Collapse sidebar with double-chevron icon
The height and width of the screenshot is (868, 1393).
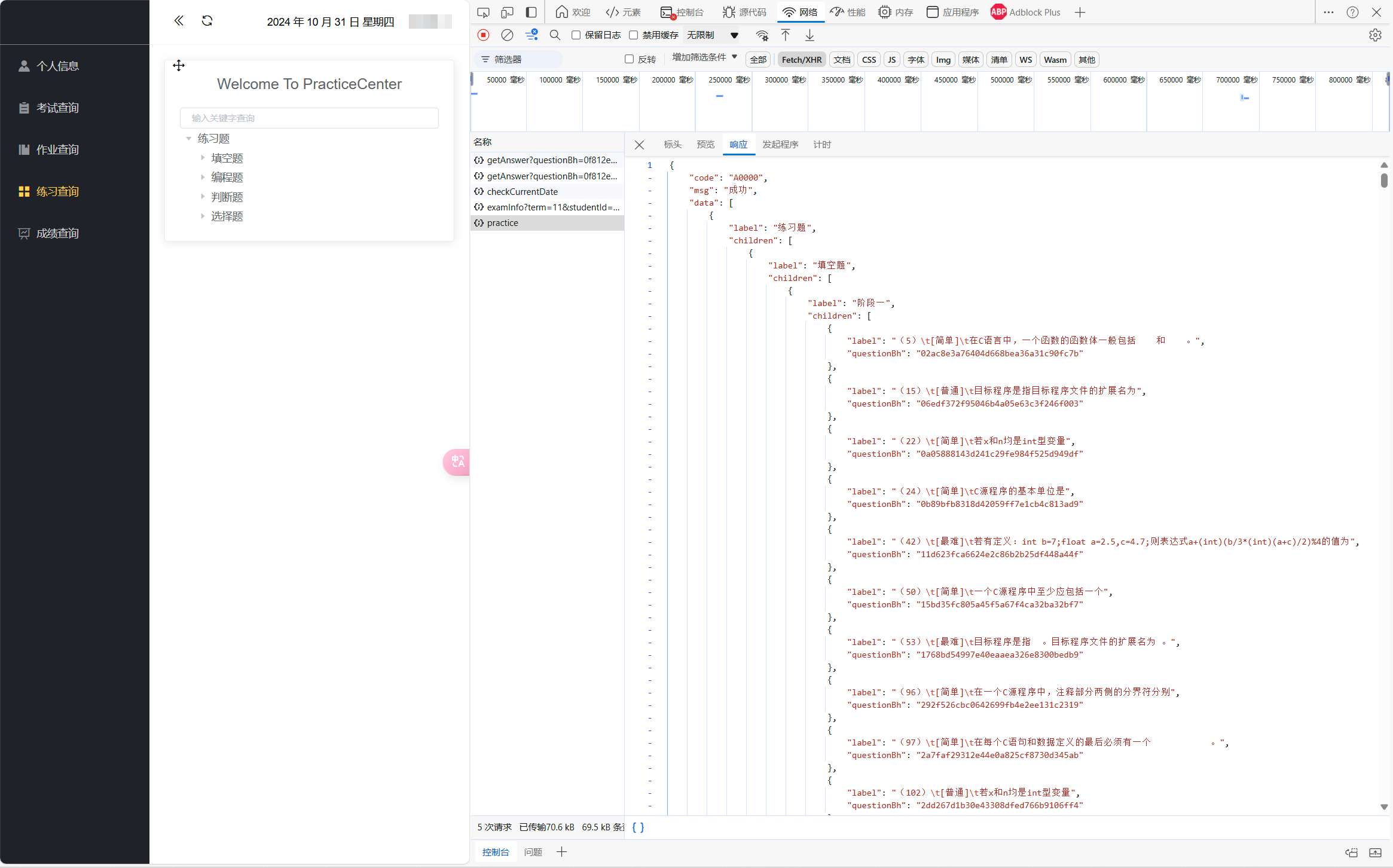pos(179,21)
